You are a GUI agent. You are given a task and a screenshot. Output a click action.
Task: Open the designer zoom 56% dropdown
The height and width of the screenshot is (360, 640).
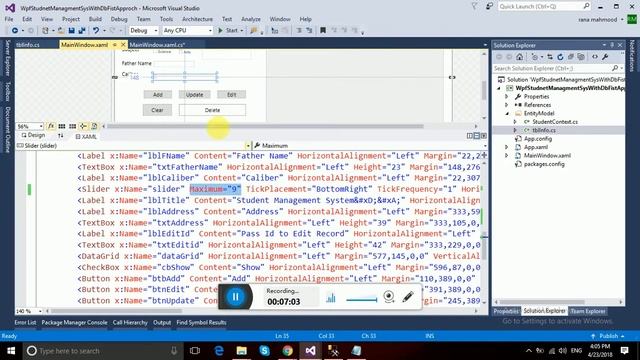(x=30, y=127)
